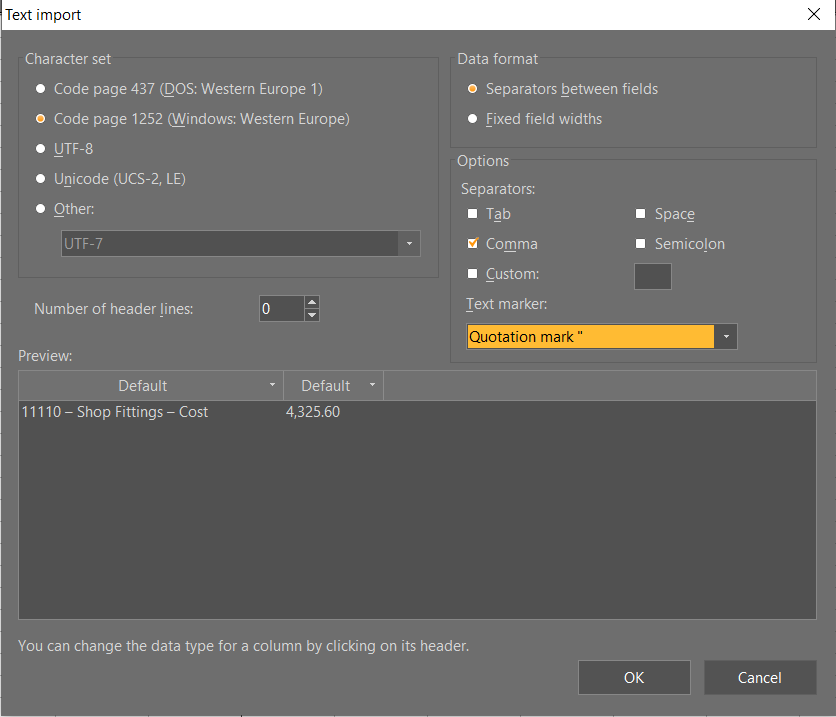Click the custom separator input box
836x717 pixels.
(652, 276)
